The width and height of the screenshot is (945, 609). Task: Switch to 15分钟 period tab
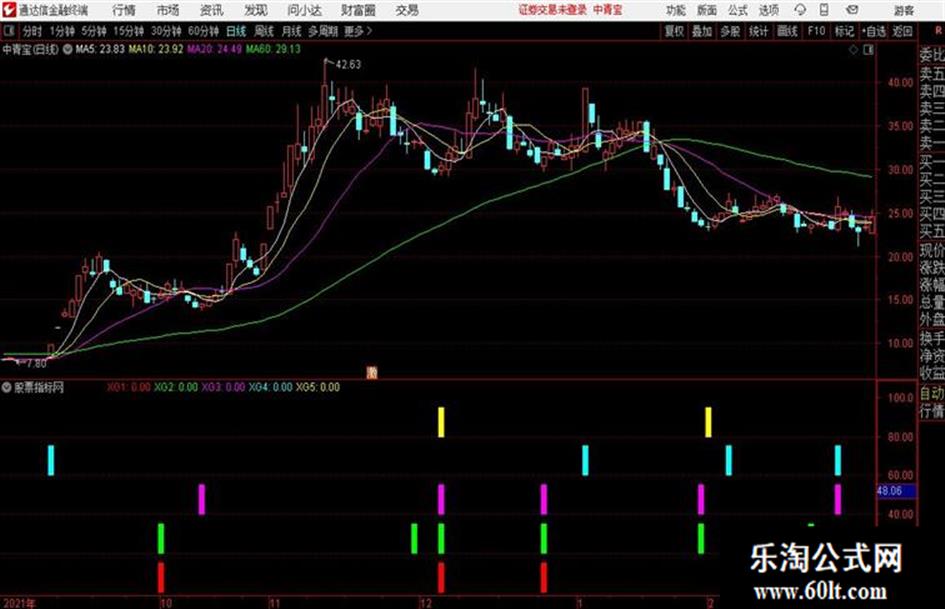(x=128, y=31)
